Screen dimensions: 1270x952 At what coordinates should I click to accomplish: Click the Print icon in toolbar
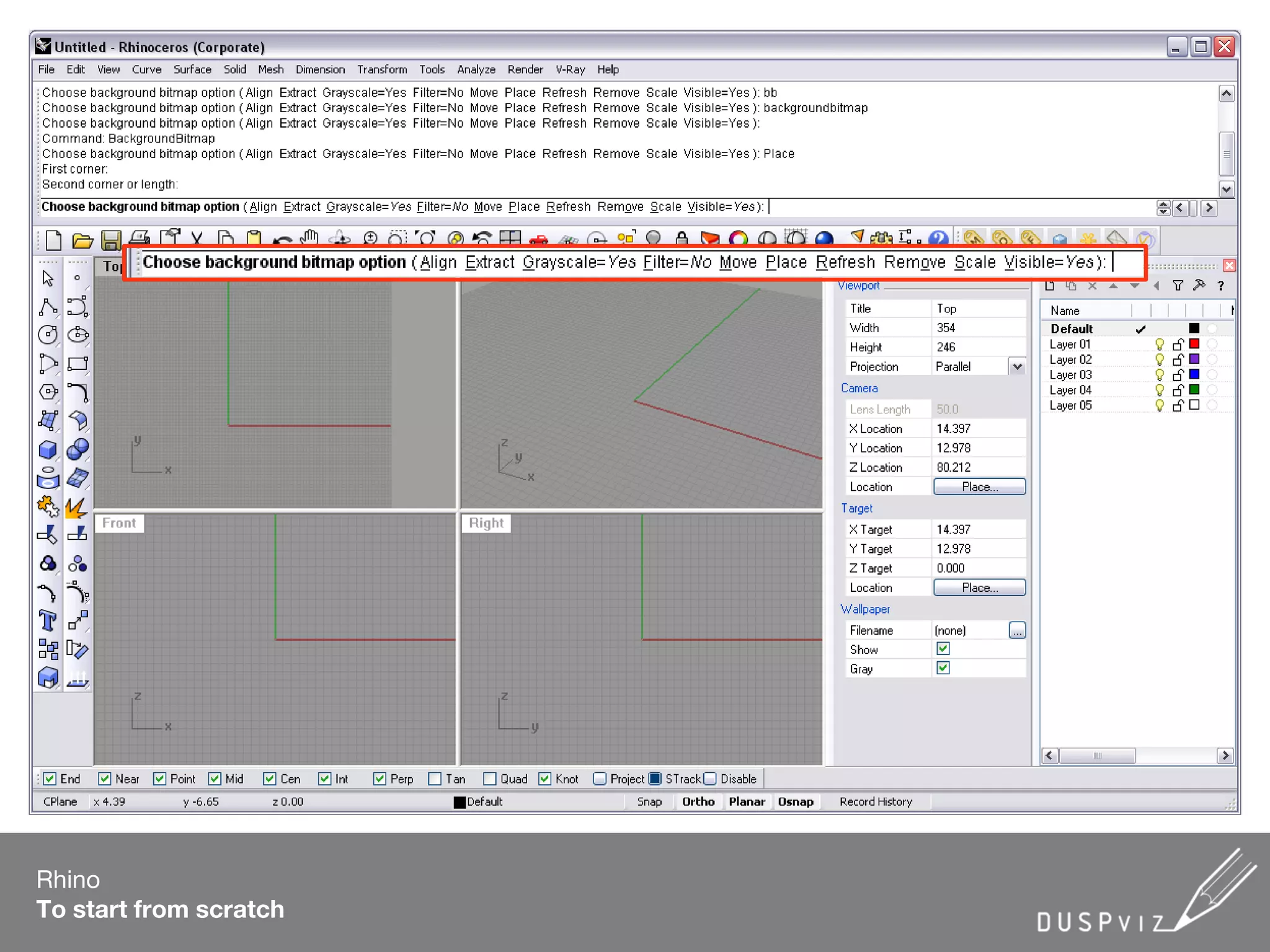[x=141, y=239]
